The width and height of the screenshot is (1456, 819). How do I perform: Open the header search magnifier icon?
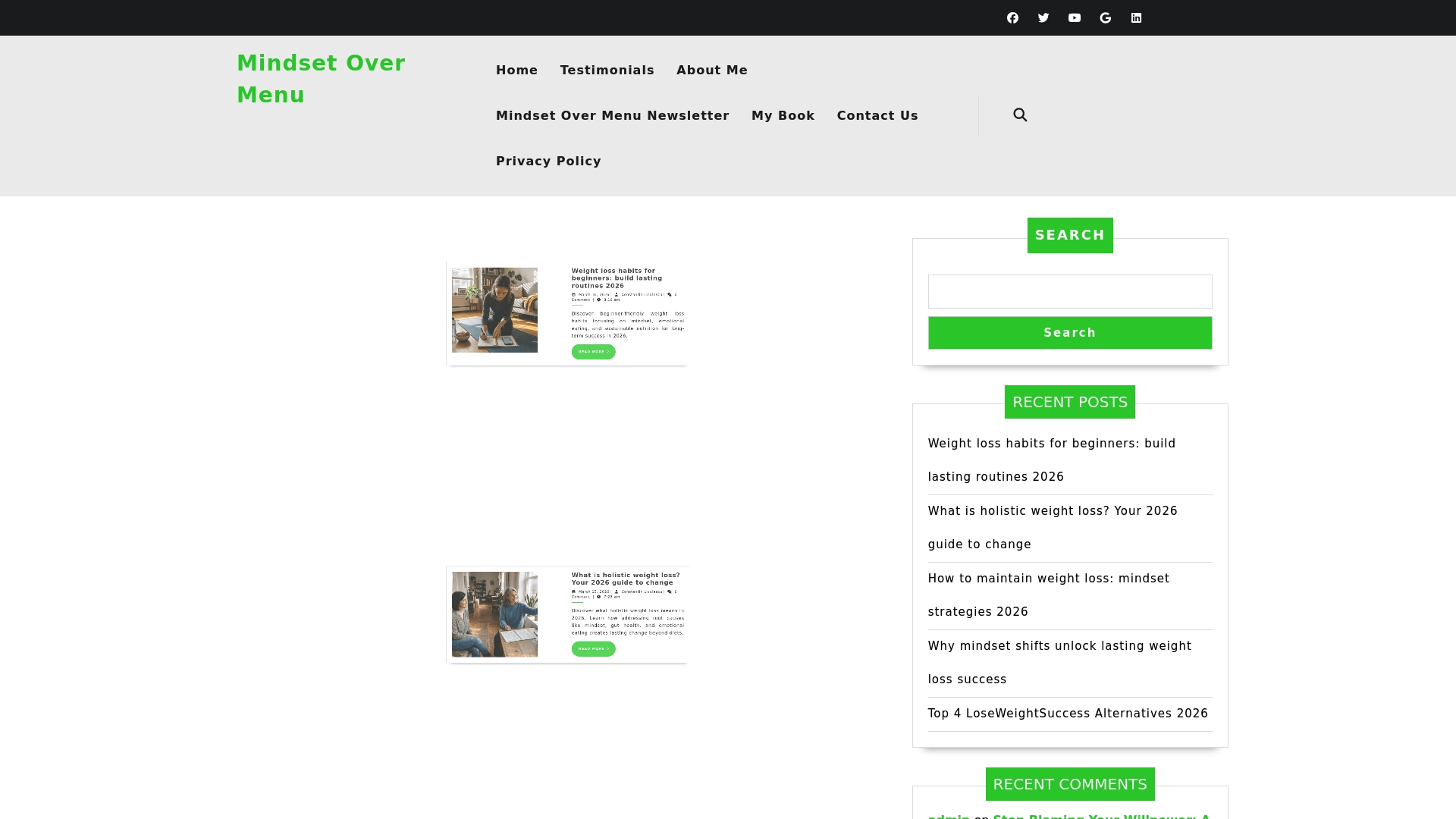(x=1020, y=115)
